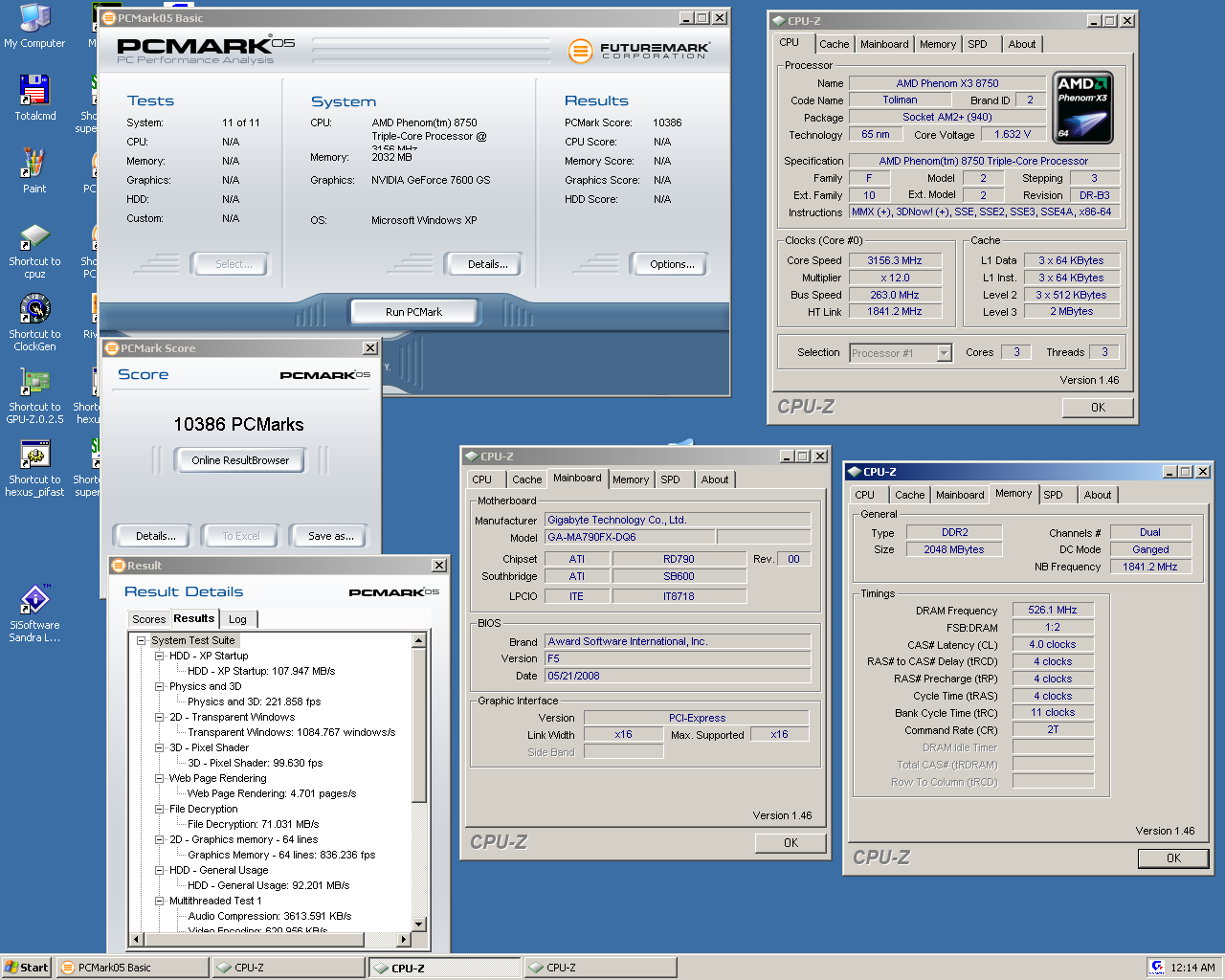Click the Run PCMark button
Viewport: 1225px width, 980px height.
(x=413, y=312)
